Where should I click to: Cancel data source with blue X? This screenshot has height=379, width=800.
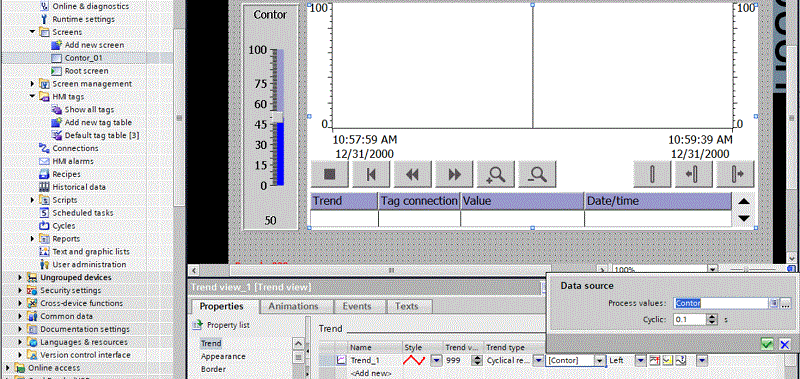coord(785,344)
